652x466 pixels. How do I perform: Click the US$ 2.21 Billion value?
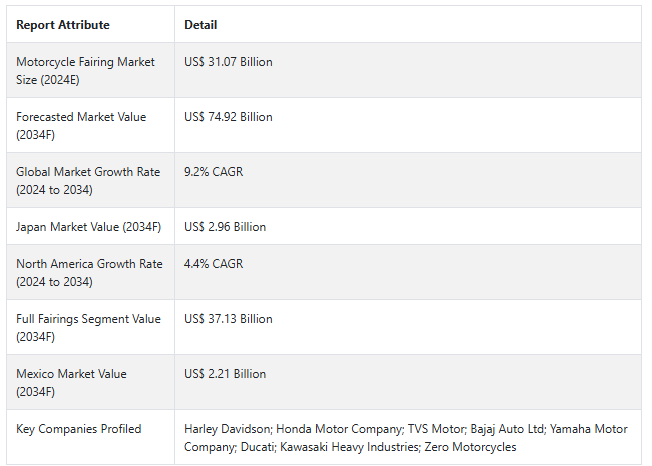pos(225,374)
